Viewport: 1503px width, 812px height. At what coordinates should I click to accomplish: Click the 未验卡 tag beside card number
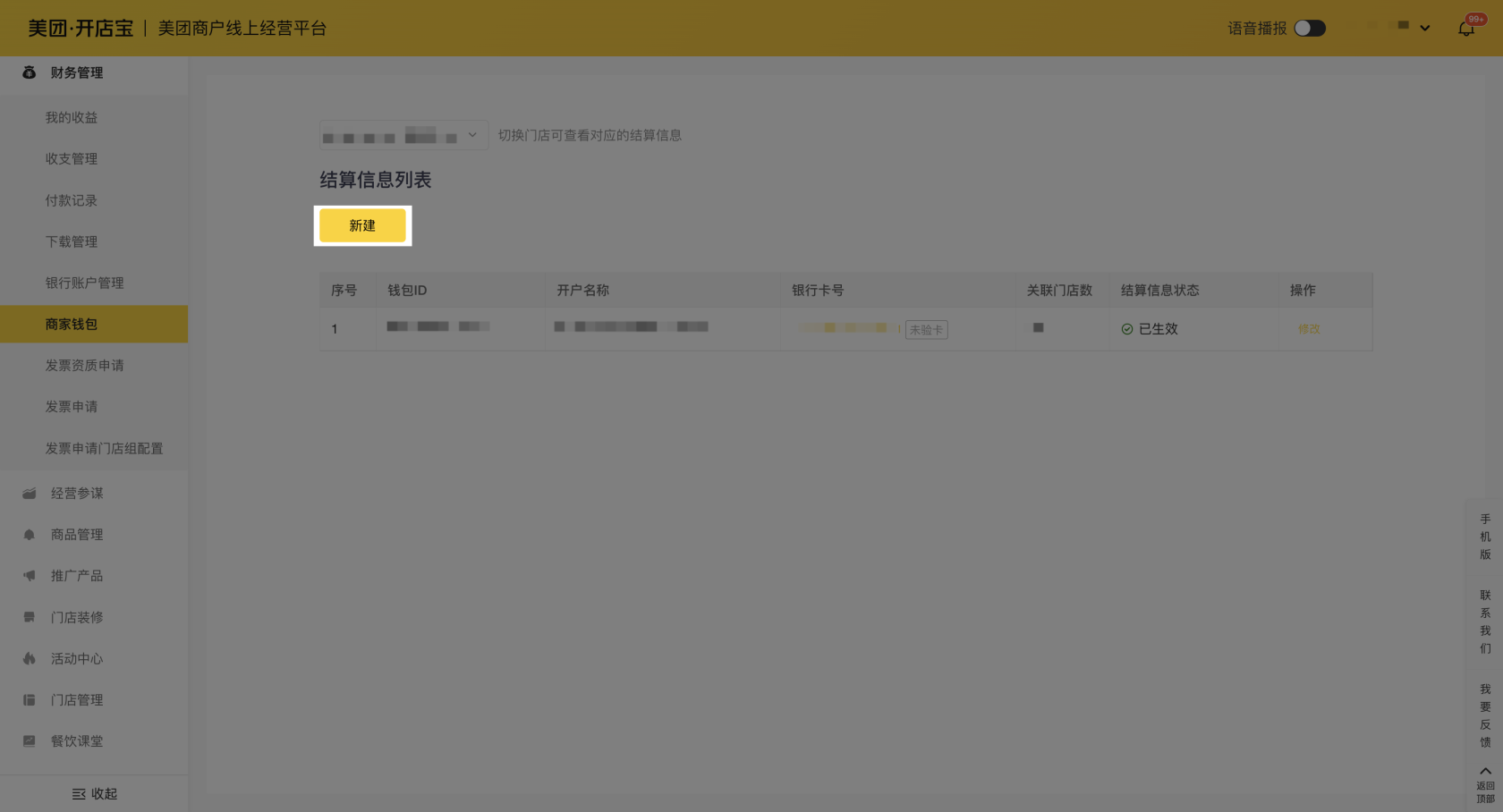click(926, 330)
